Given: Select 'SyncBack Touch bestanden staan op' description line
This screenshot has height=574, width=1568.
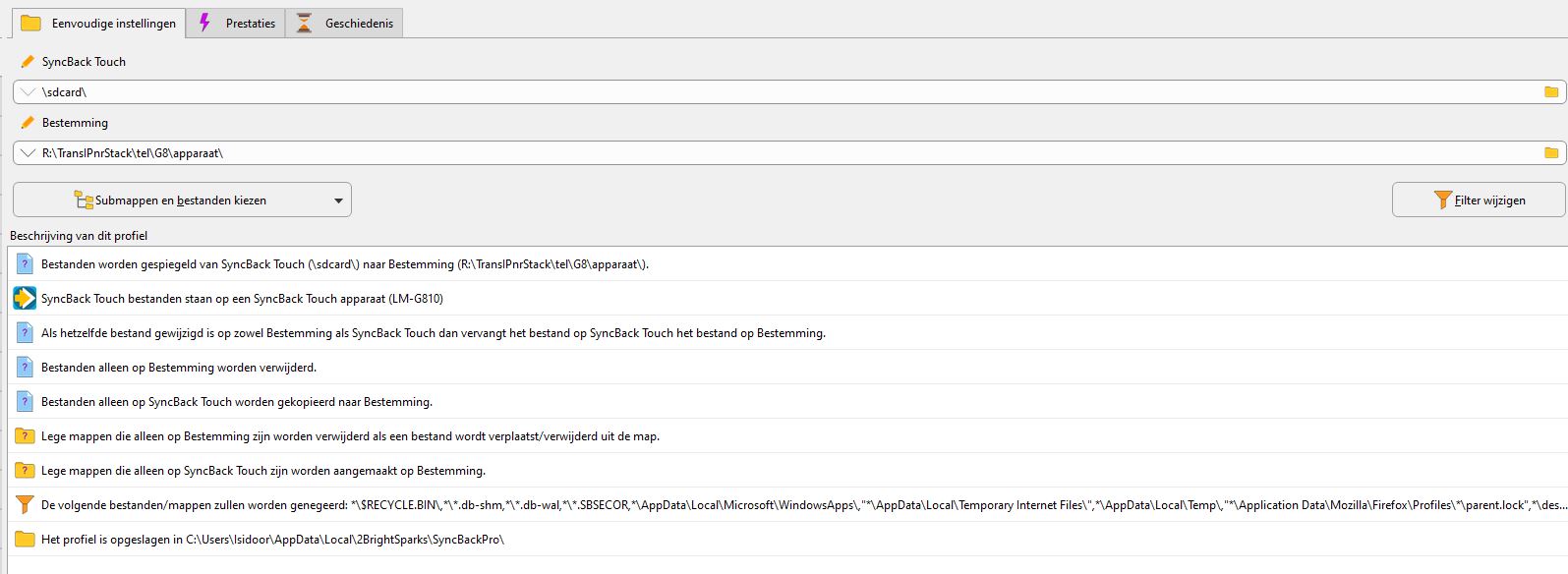Looking at the screenshot, I should [x=787, y=298].
